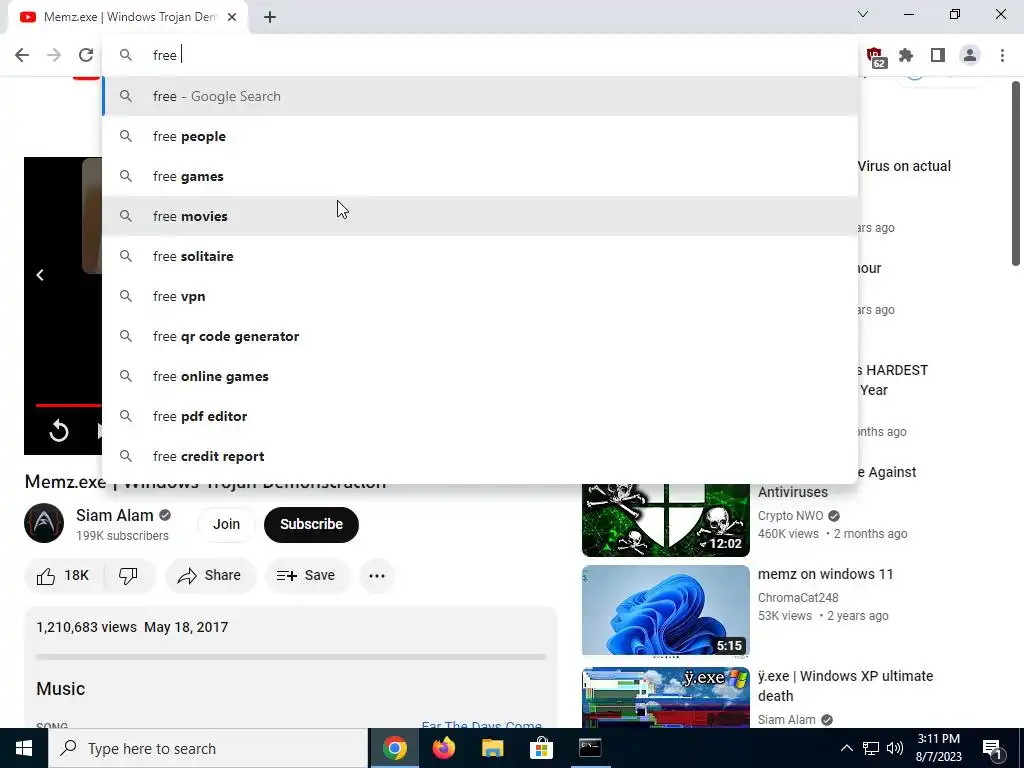1024x768 pixels.
Task: Open 'memz on windows 11' thumbnail
Action: [665, 610]
